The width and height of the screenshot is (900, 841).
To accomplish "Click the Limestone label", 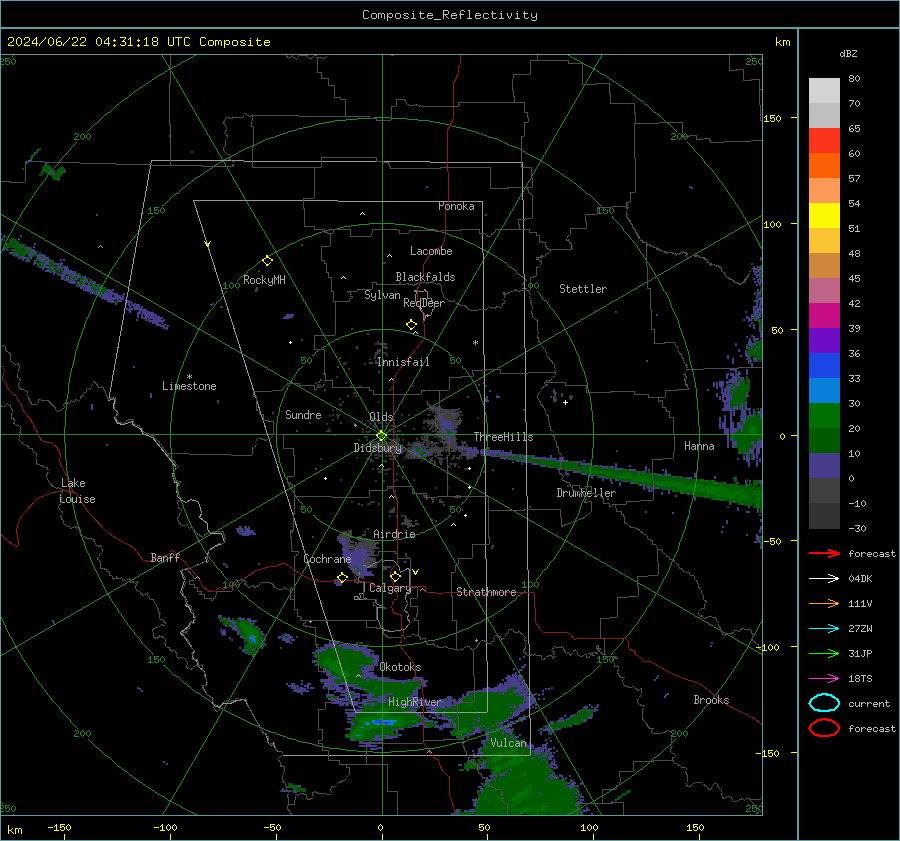I will [189, 386].
